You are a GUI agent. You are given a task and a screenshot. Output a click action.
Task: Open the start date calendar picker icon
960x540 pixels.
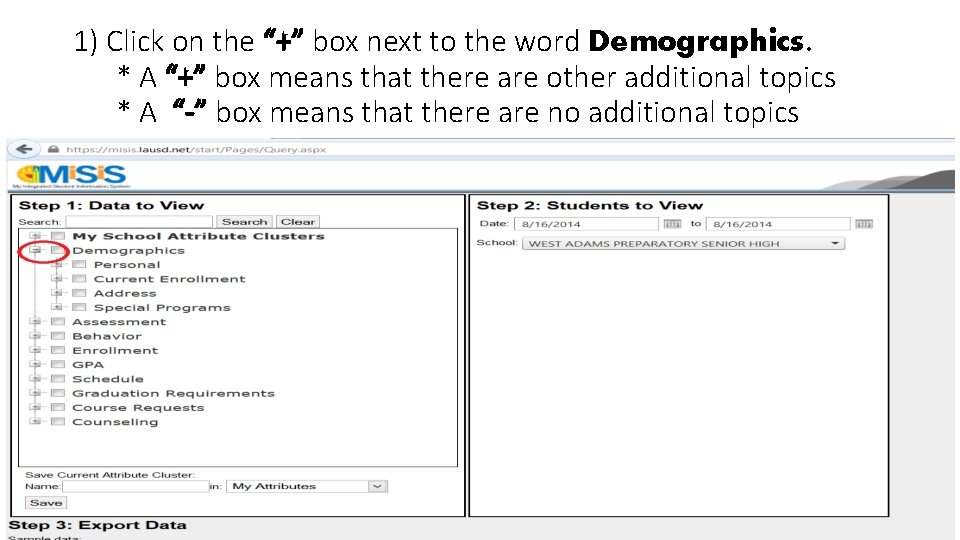tap(672, 224)
